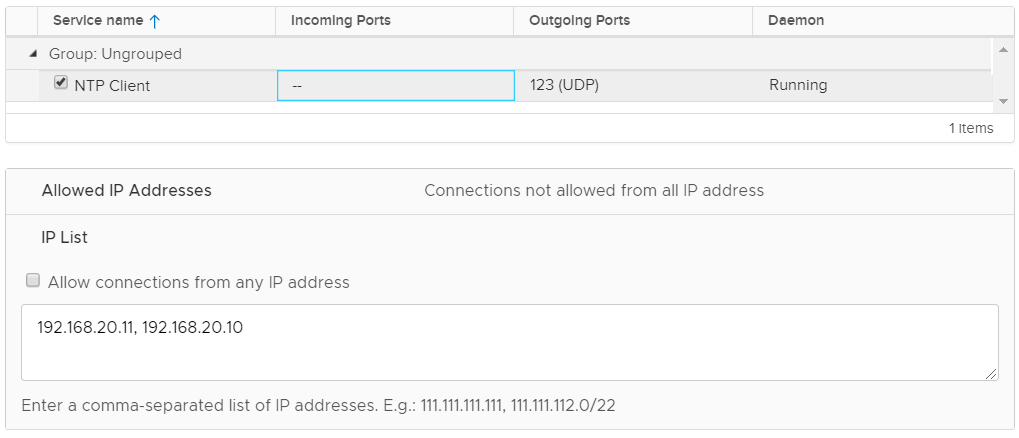1019x438 pixels.
Task: Select the highlighted Incoming Ports cell
Action: pyautogui.click(x=395, y=86)
